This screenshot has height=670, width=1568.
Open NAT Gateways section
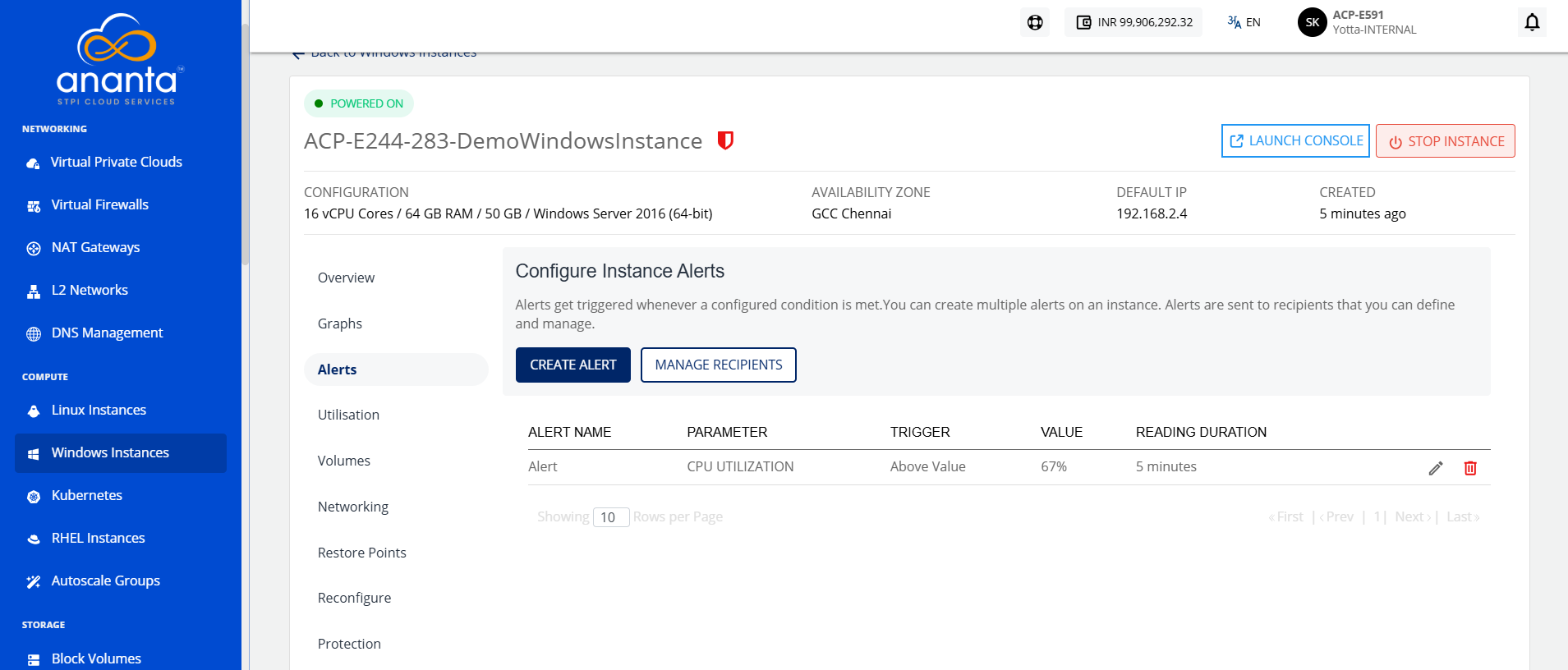95,248
